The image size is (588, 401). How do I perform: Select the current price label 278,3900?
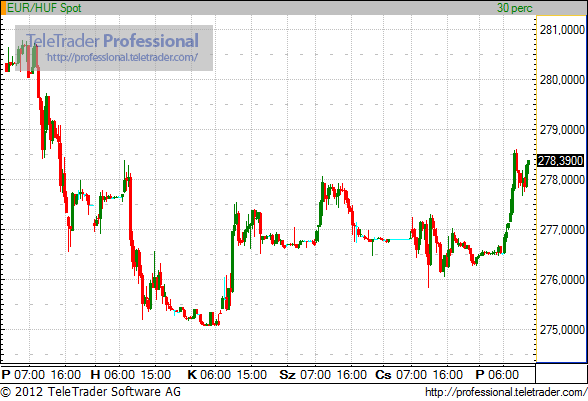click(561, 161)
